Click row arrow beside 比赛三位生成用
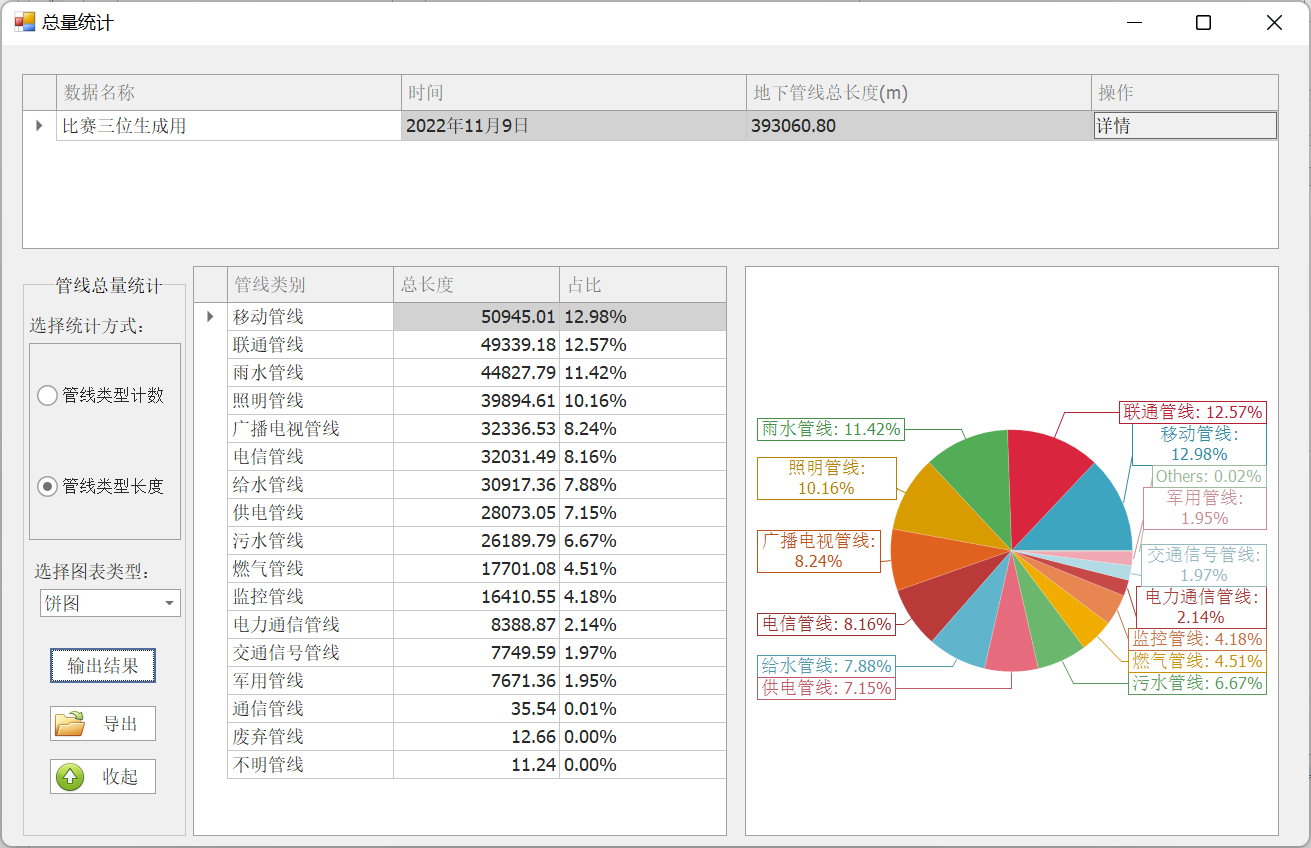 [x=39, y=126]
